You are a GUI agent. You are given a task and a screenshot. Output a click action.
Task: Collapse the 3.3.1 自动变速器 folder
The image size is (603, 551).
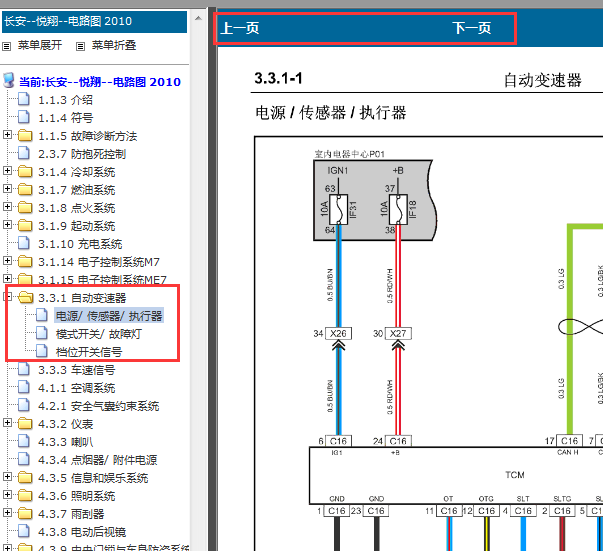pos(7,297)
